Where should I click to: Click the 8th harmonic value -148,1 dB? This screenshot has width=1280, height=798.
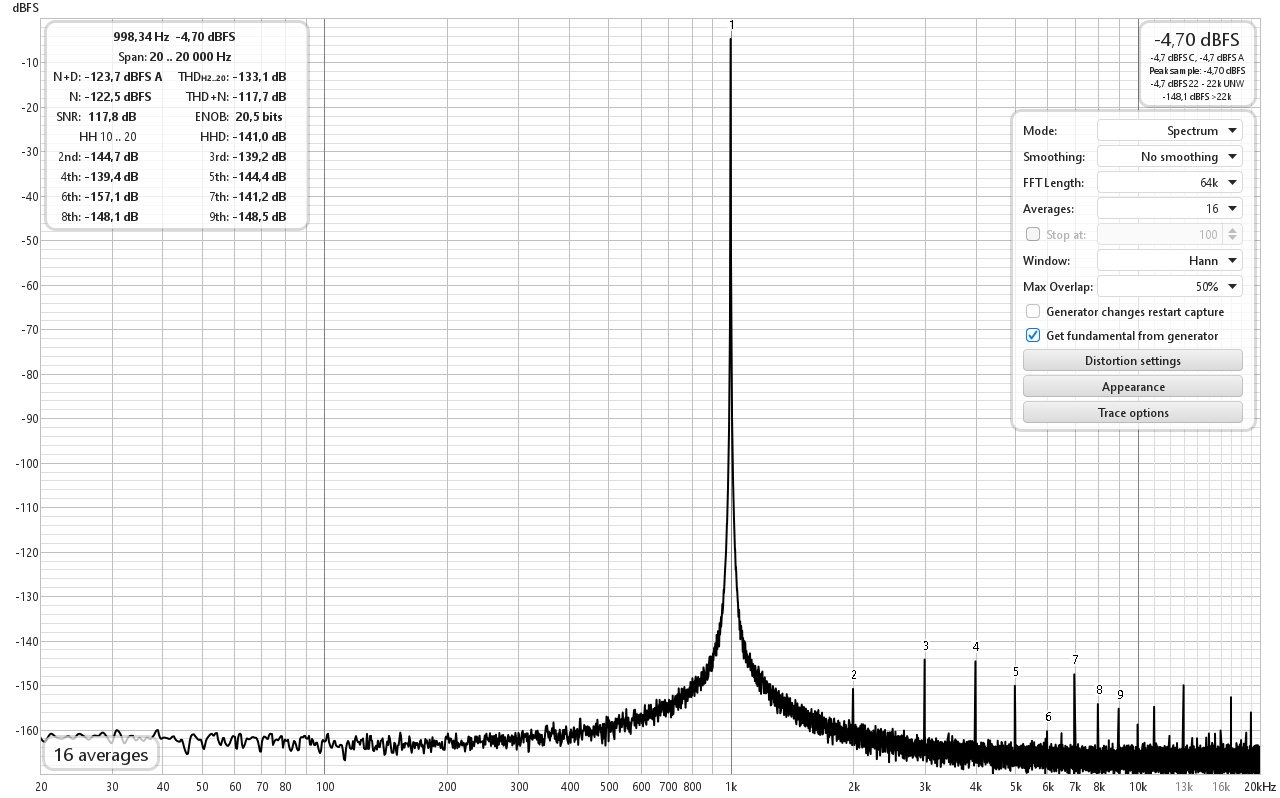[112, 217]
